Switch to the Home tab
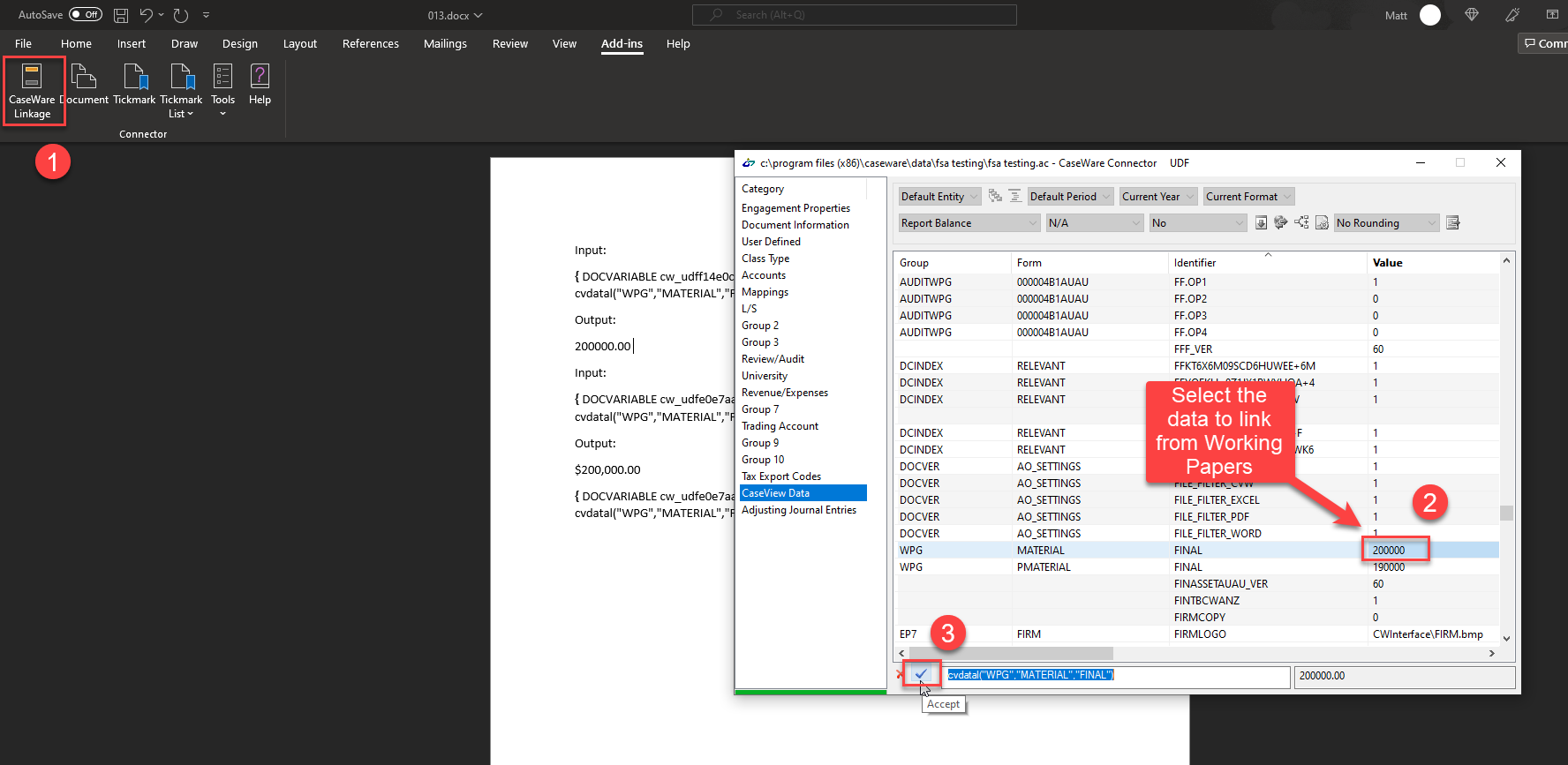The image size is (1568, 765). (76, 43)
